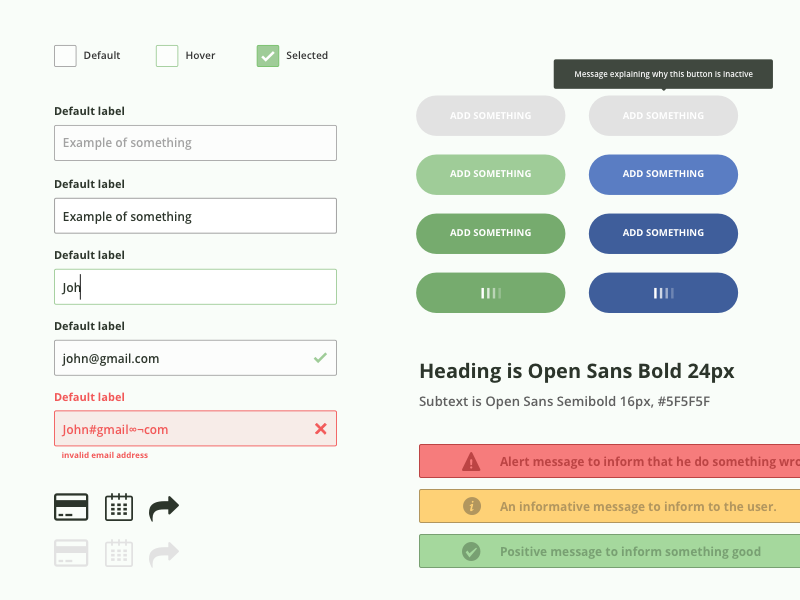Image resolution: width=800 pixels, height=600 pixels.
Task: Click the green loading-state button
Action: pos(490,292)
